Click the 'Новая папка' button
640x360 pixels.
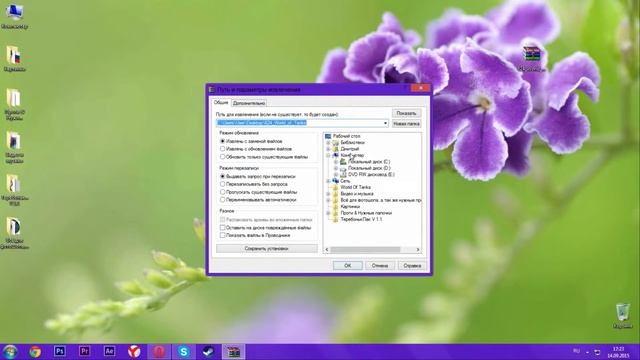pos(406,124)
